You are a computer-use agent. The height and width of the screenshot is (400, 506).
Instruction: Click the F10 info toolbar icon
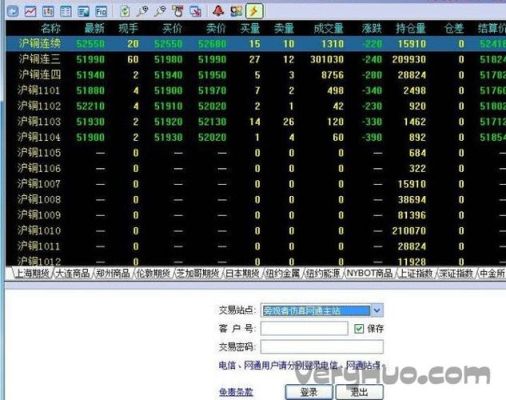click(101, 12)
